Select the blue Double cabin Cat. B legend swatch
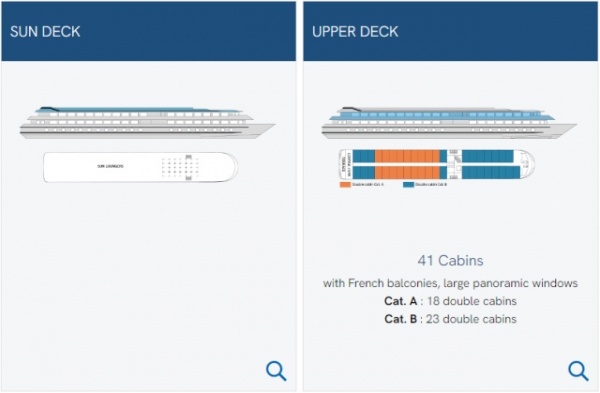600x393 pixels. [x=408, y=184]
